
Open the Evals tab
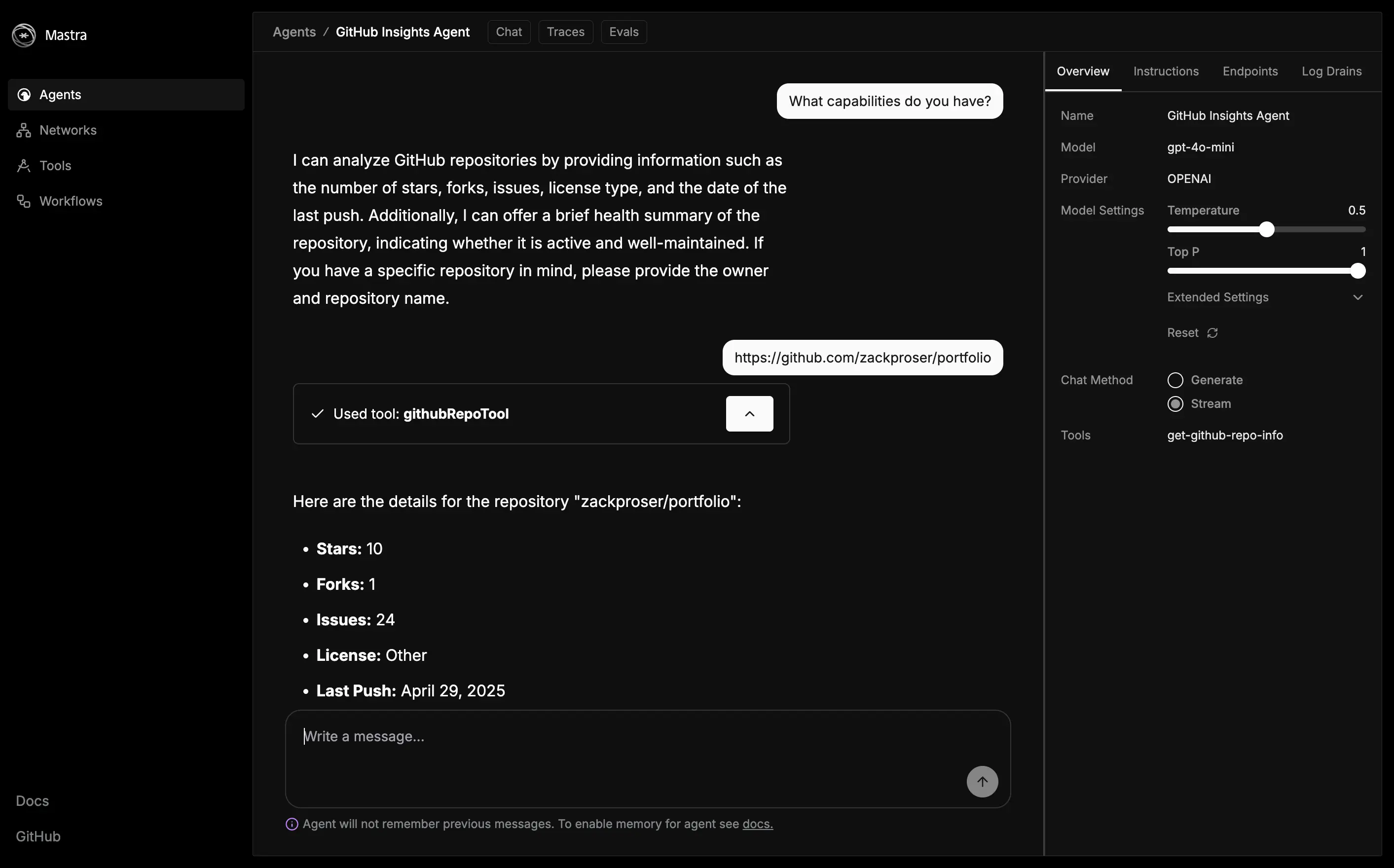point(624,32)
